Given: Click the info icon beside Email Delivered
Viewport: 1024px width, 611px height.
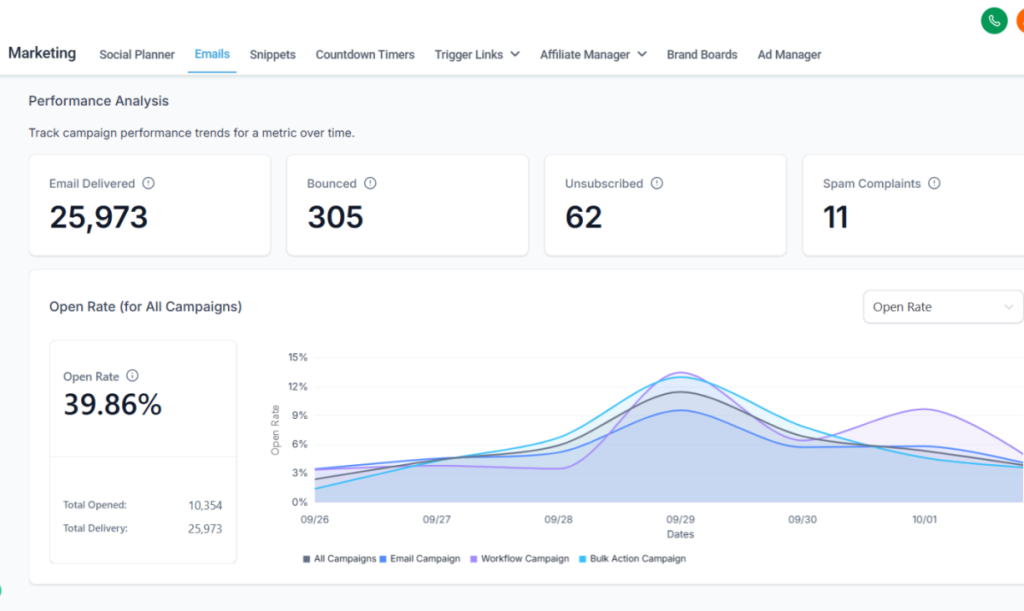Looking at the screenshot, I should click(x=149, y=183).
